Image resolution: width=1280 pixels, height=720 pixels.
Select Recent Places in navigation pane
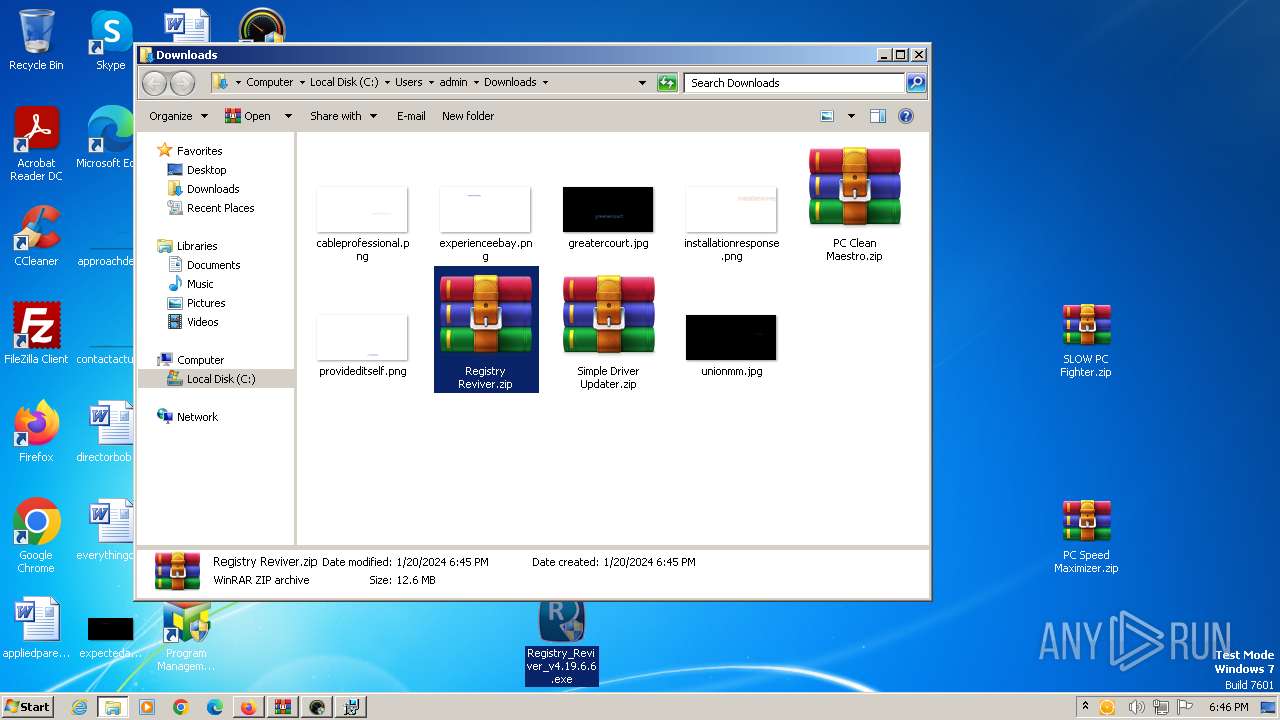[x=220, y=208]
